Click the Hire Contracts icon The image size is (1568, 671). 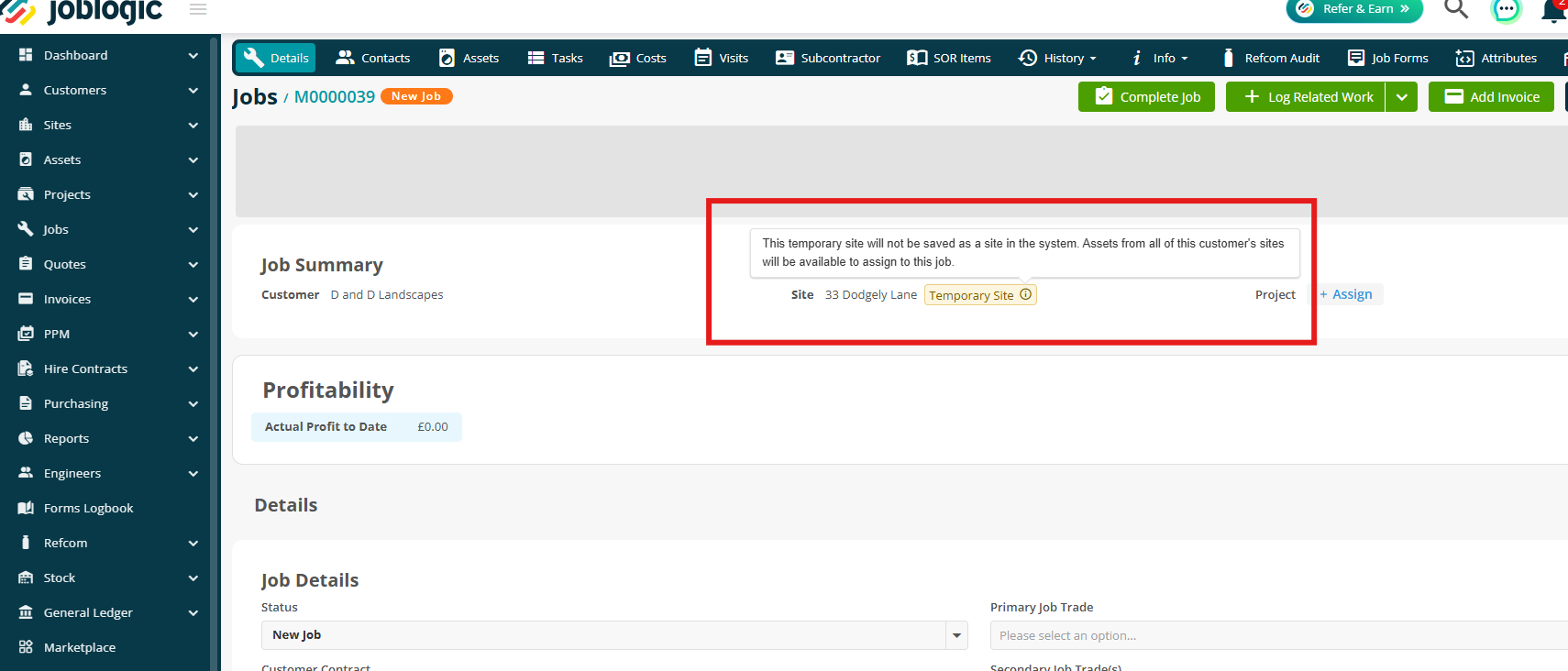[26, 368]
